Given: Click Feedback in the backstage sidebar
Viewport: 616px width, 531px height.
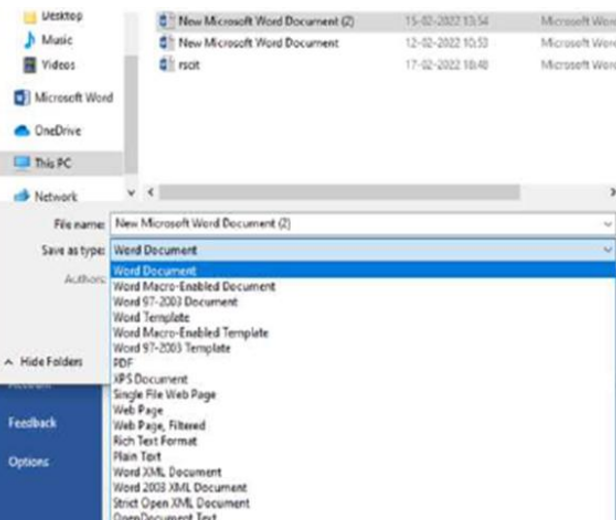Looking at the screenshot, I should pos(32,423).
